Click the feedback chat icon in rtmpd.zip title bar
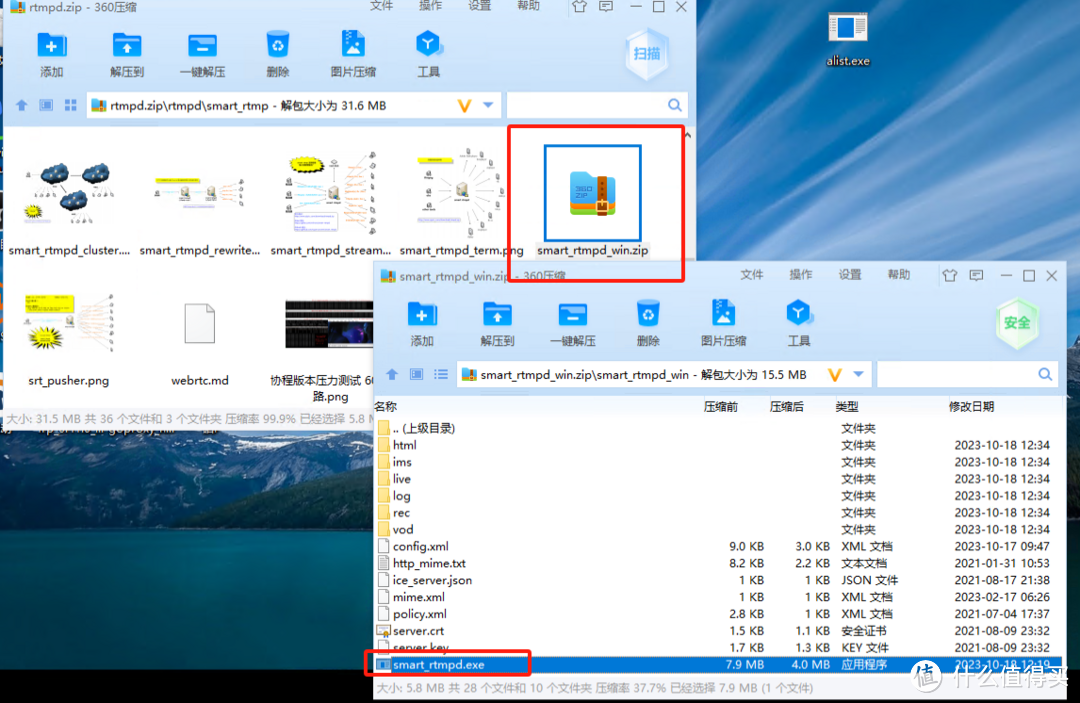This screenshot has height=703, width=1080. (606, 7)
